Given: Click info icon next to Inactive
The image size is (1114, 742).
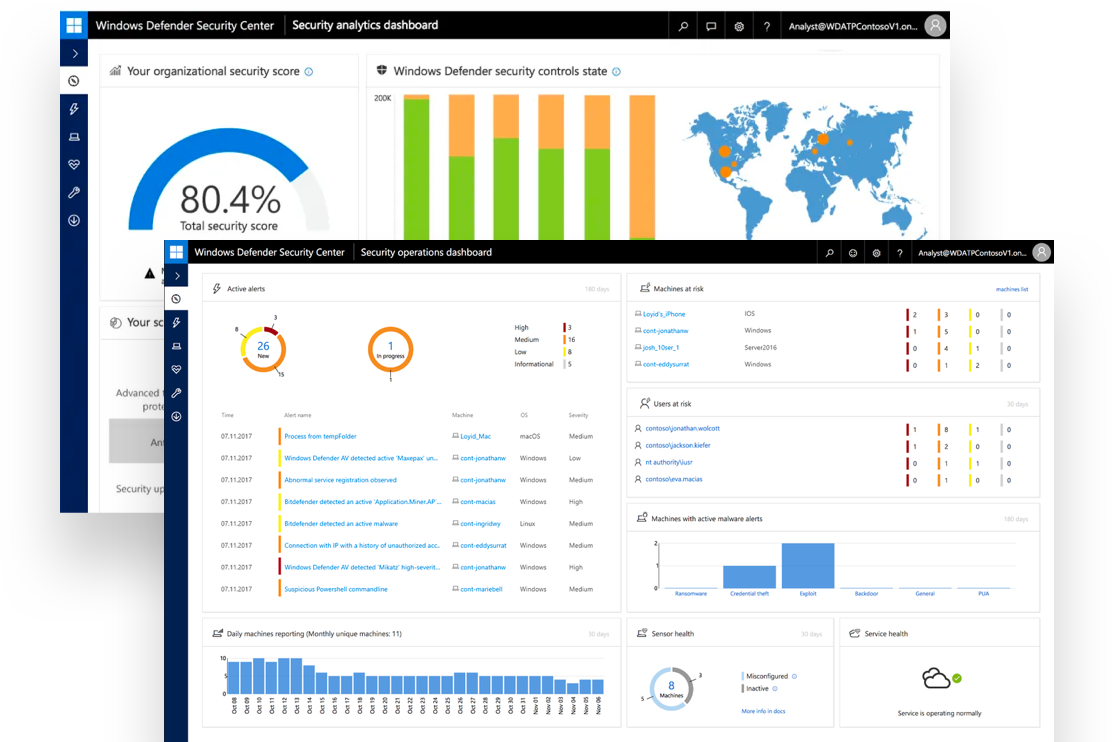Looking at the screenshot, I should pyautogui.click(x=775, y=689).
